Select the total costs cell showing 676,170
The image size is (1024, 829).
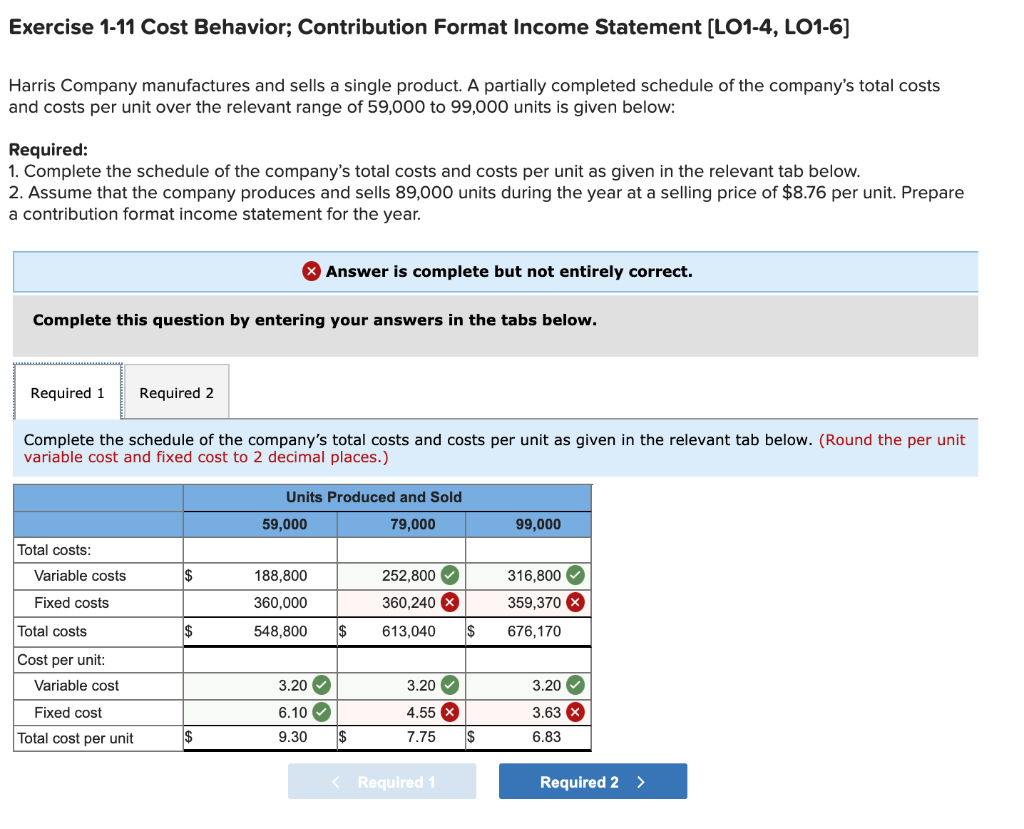point(535,630)
